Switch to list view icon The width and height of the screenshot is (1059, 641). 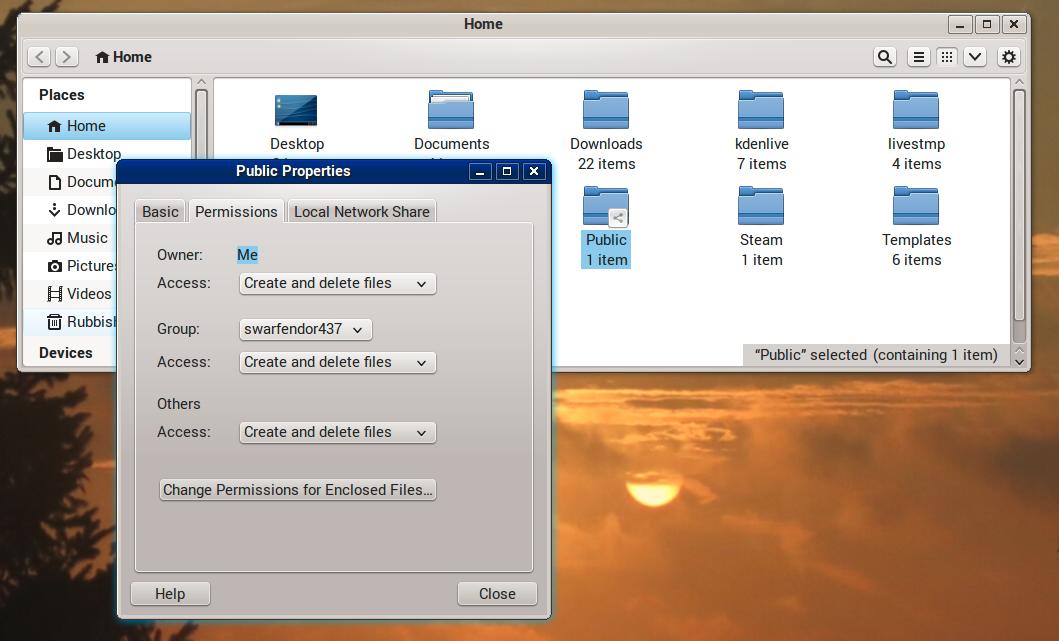918,57
